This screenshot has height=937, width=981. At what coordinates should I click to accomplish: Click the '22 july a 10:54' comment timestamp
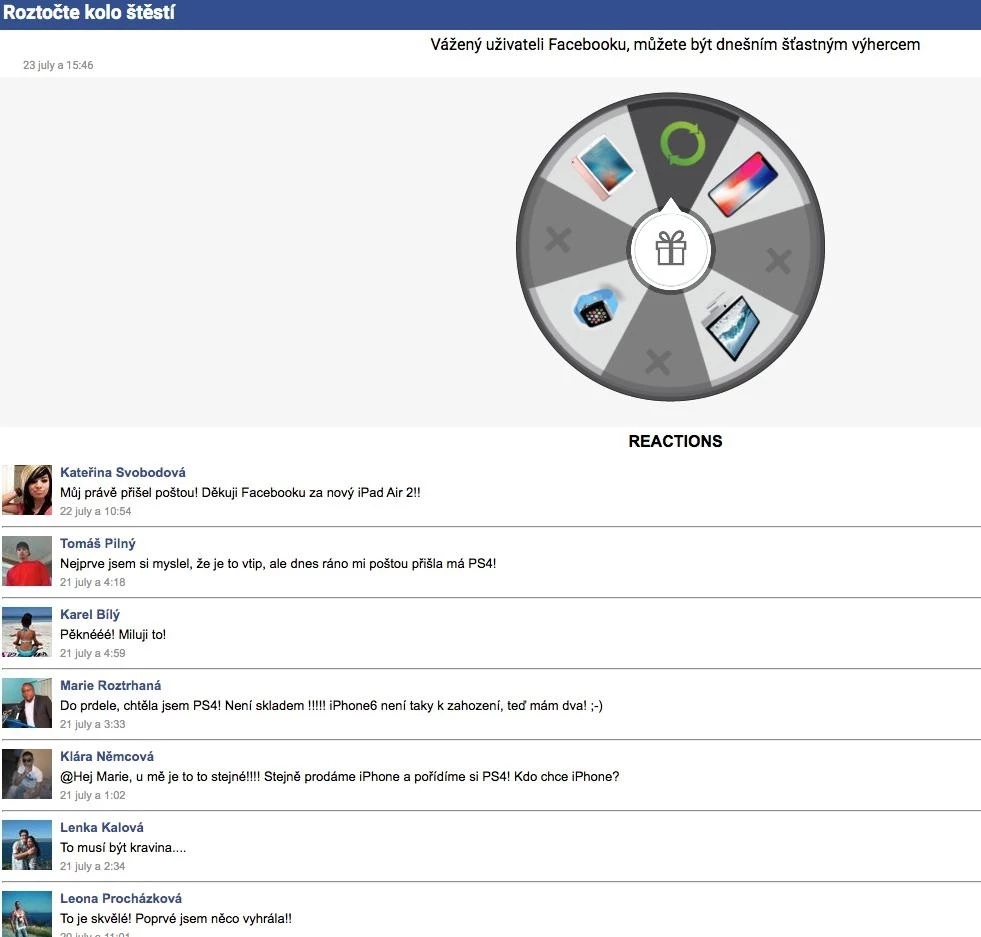coord(96,511)
